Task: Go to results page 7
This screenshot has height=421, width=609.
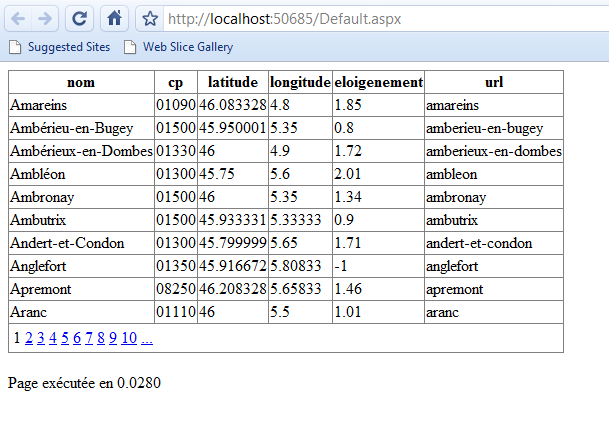Action: (89, 338)
